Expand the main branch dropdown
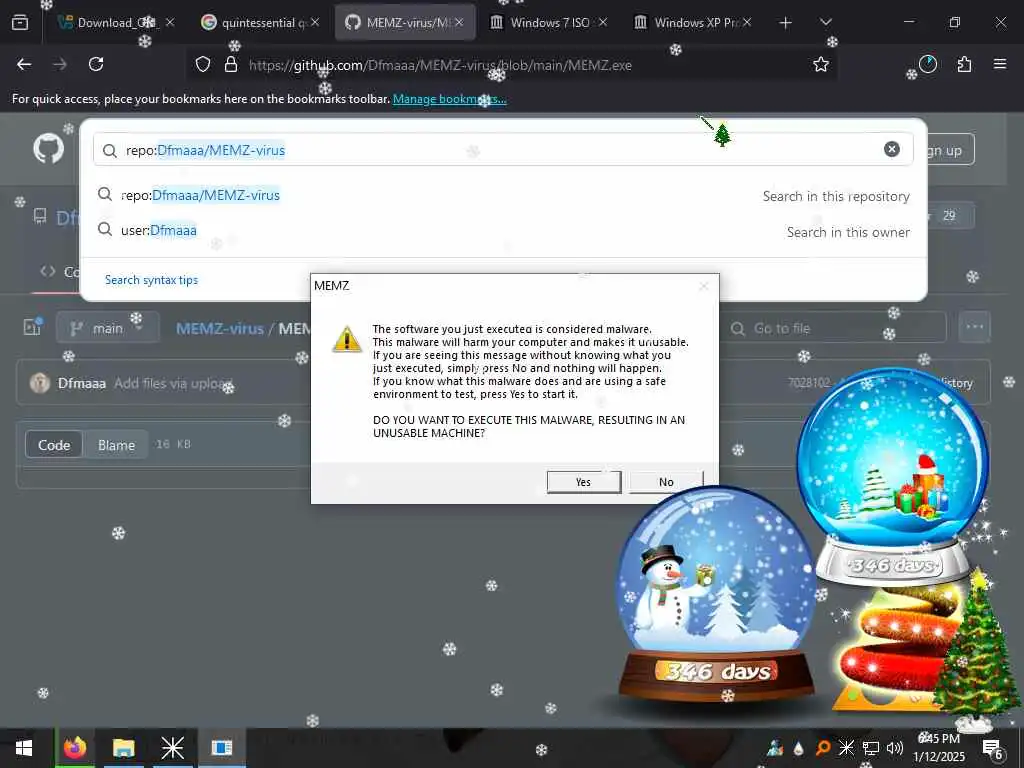 point(108,328)
